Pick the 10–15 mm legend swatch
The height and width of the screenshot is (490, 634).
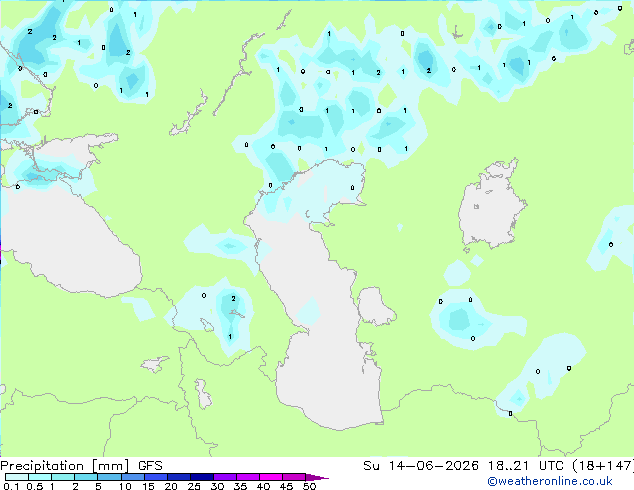(x=132, y=477)
